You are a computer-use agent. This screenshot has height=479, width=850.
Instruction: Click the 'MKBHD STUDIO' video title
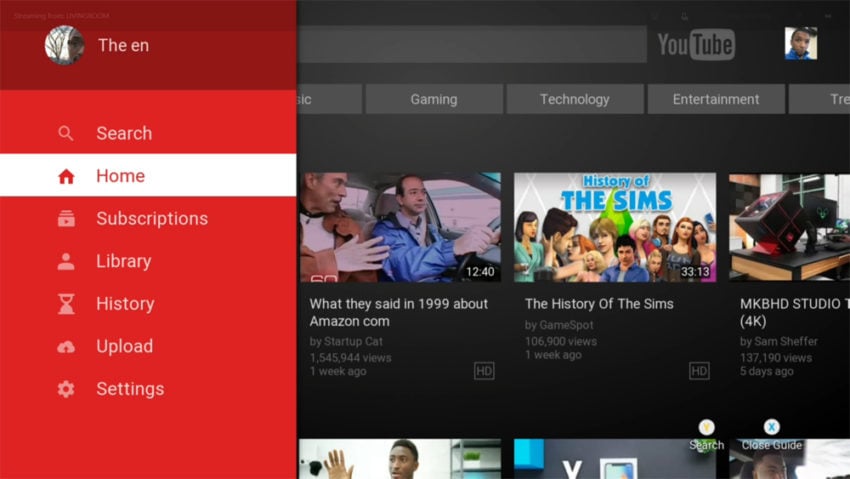[795, 313]
